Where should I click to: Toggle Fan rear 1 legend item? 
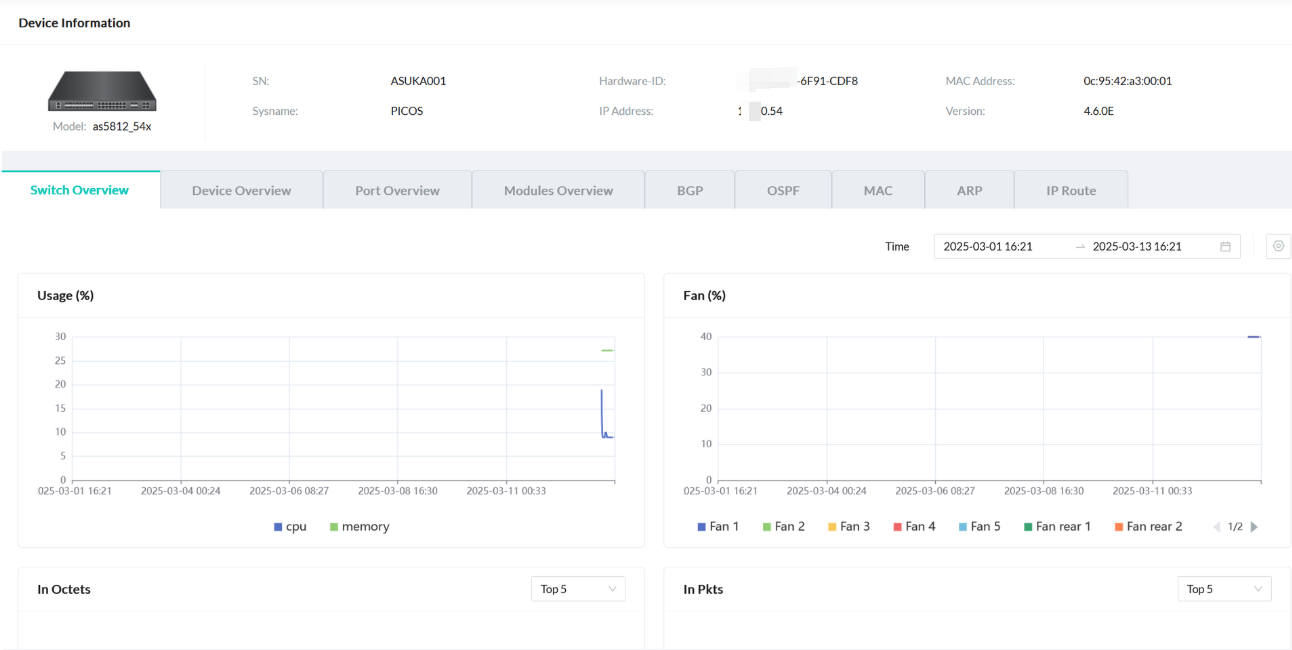(1055, 527)
